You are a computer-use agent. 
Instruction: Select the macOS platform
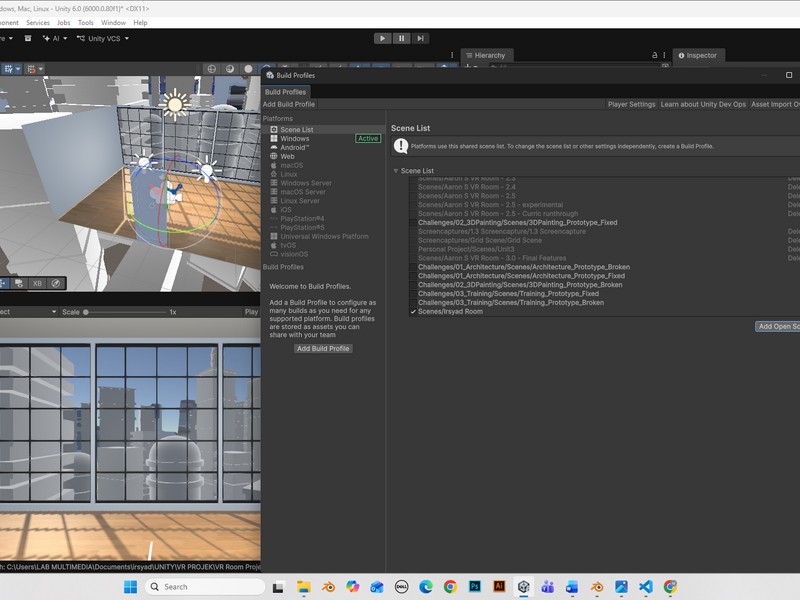point(323,165)
